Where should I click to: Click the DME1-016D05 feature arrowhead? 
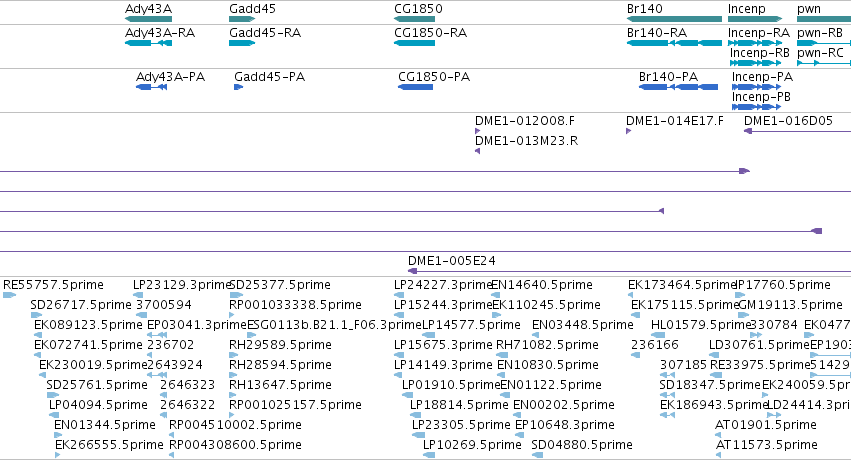tap(747, 131)
